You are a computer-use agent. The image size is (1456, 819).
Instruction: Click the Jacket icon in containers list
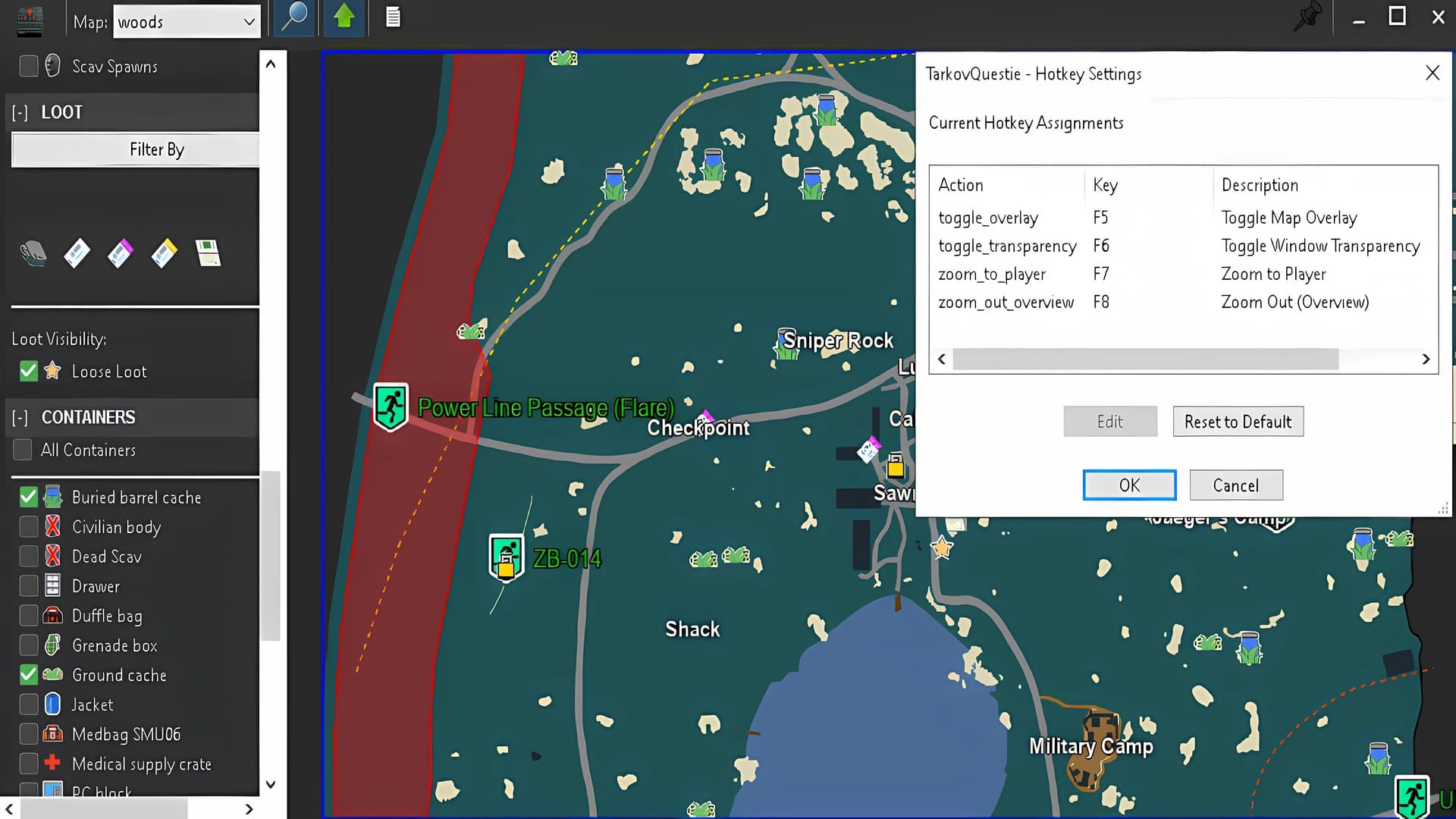click(x=52, y=704)
